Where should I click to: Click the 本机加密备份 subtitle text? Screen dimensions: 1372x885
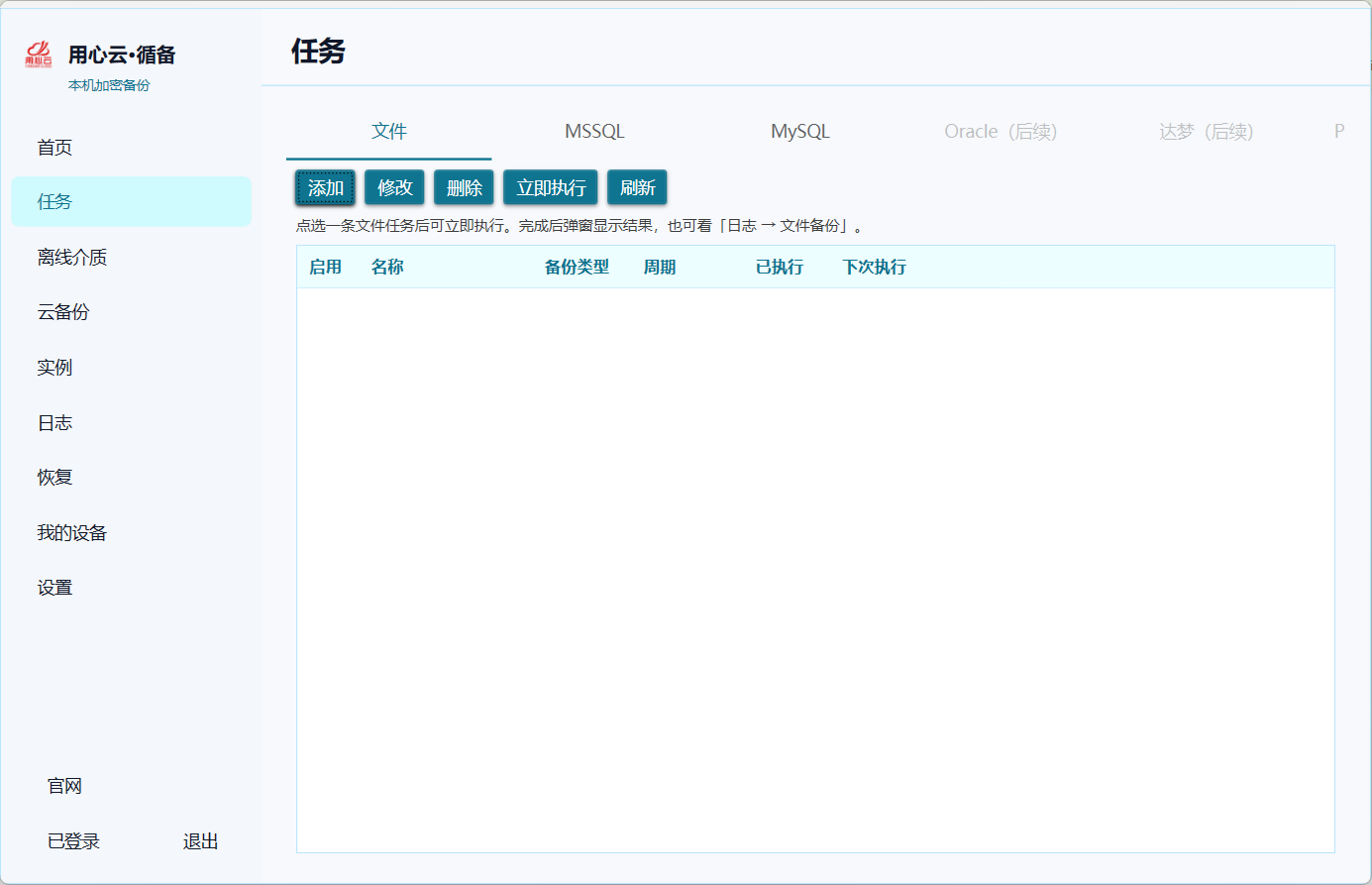pos(109,85)
